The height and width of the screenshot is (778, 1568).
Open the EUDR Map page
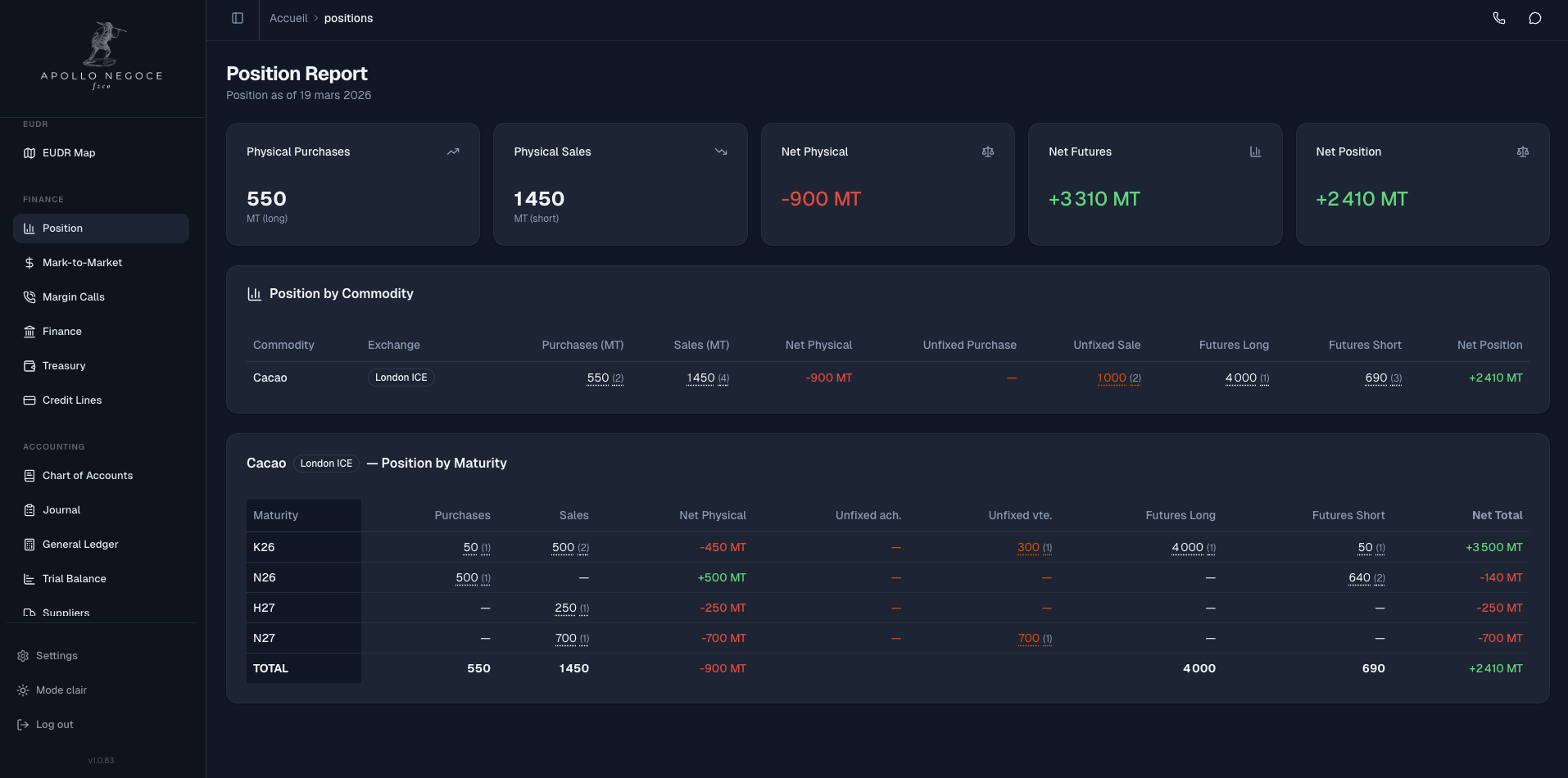[69, 153]
